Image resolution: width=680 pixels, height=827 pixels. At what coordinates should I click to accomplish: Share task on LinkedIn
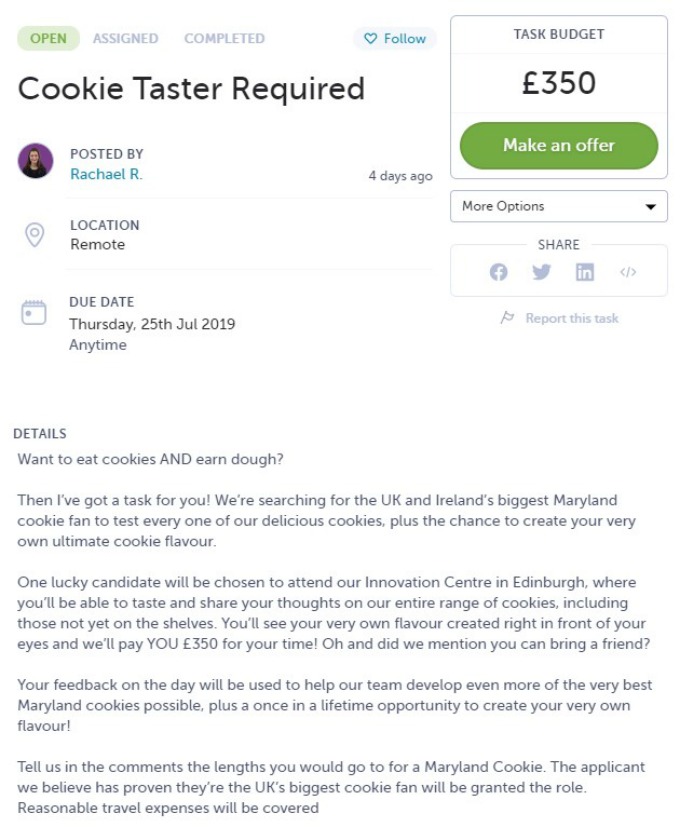pyautogui.click(x=585, y=272)
